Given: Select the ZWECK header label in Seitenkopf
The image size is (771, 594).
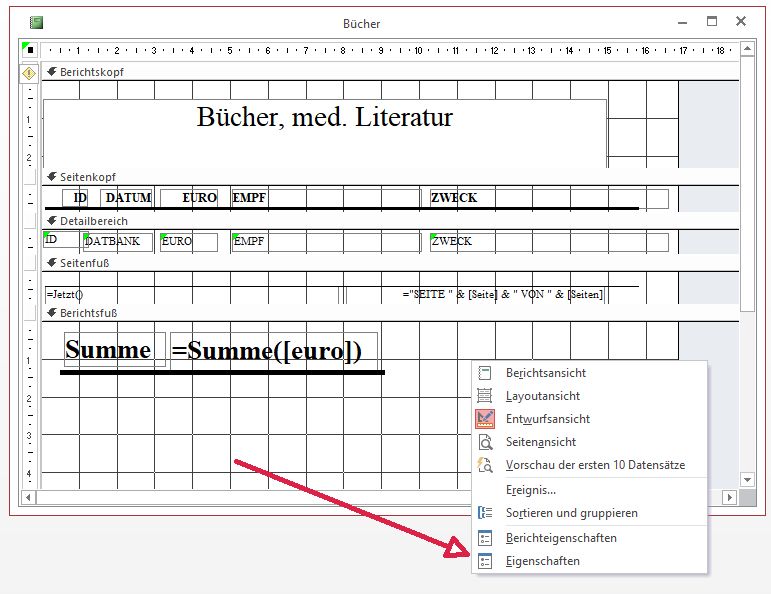Looking at the screenshot, I should click(x=549, y=198).
